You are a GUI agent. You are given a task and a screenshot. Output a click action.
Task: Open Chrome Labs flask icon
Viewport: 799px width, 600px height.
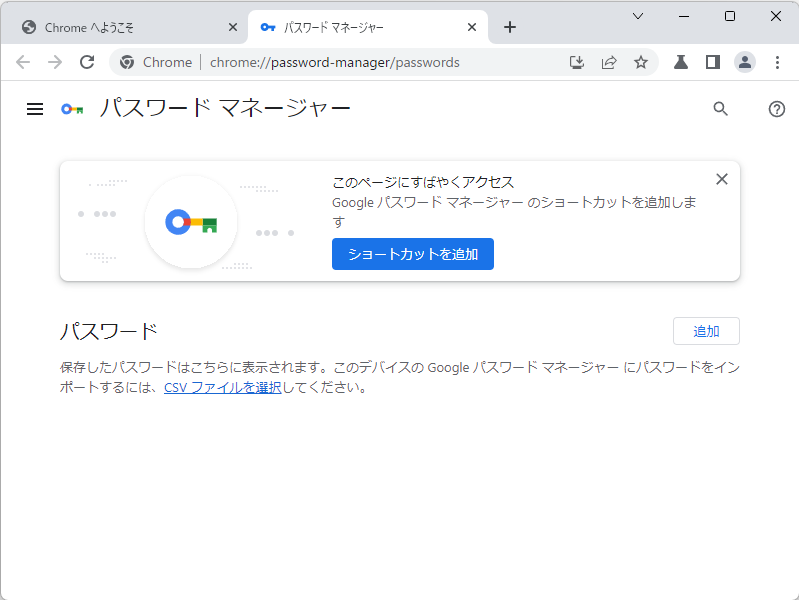click(681, 62)
